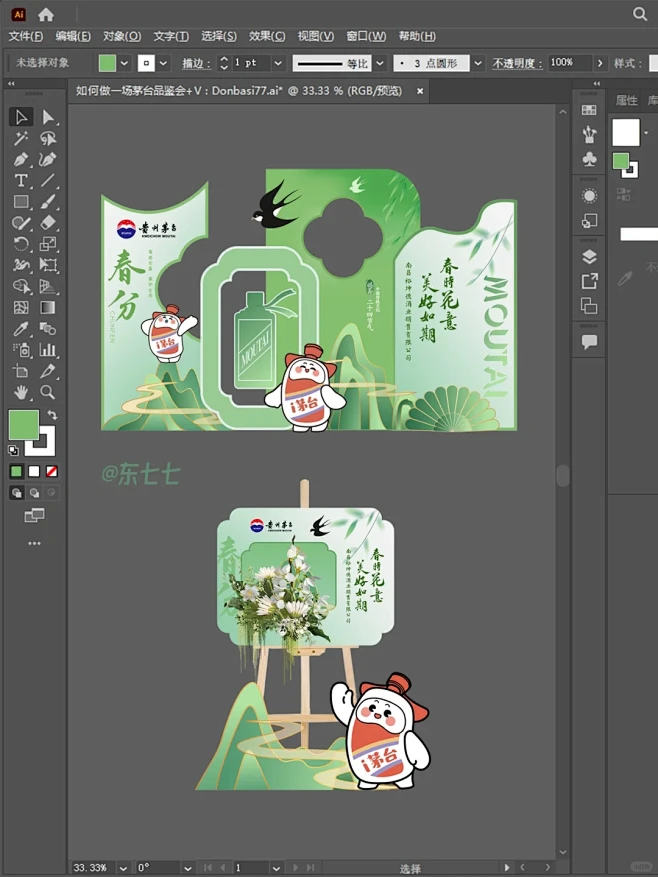Open the 文件(F) menu
Image resolution: width=658 pixels, height=877 pixels.
26,36
